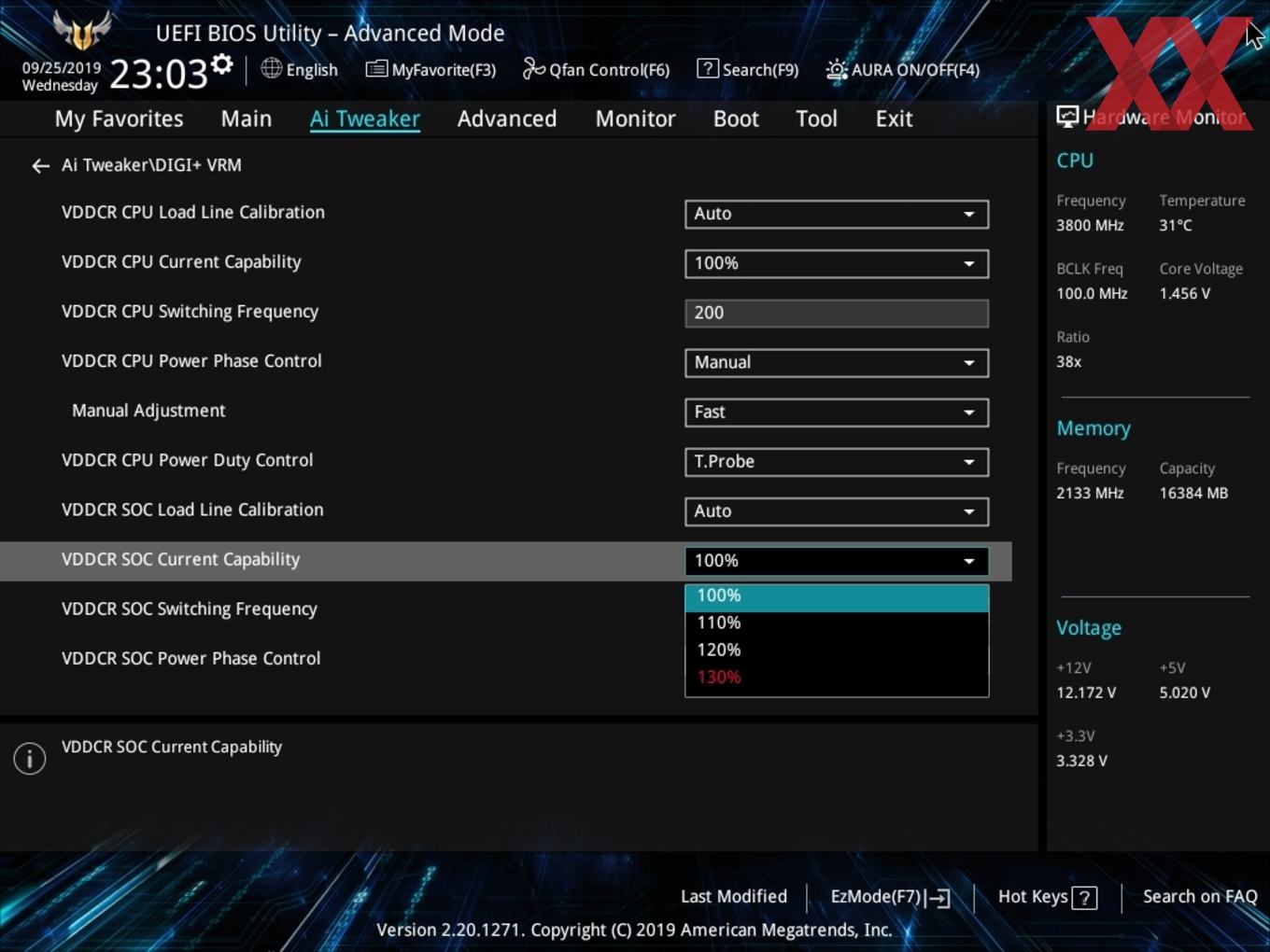Click the Qfan Control fan icon
The width and height of the screenshot is (1270, 952).
coord(533,68)
